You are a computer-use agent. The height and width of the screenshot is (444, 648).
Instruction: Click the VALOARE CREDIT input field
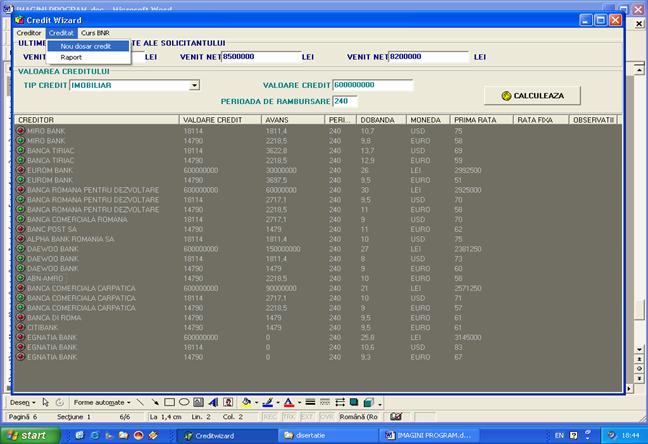coord(373,85)
